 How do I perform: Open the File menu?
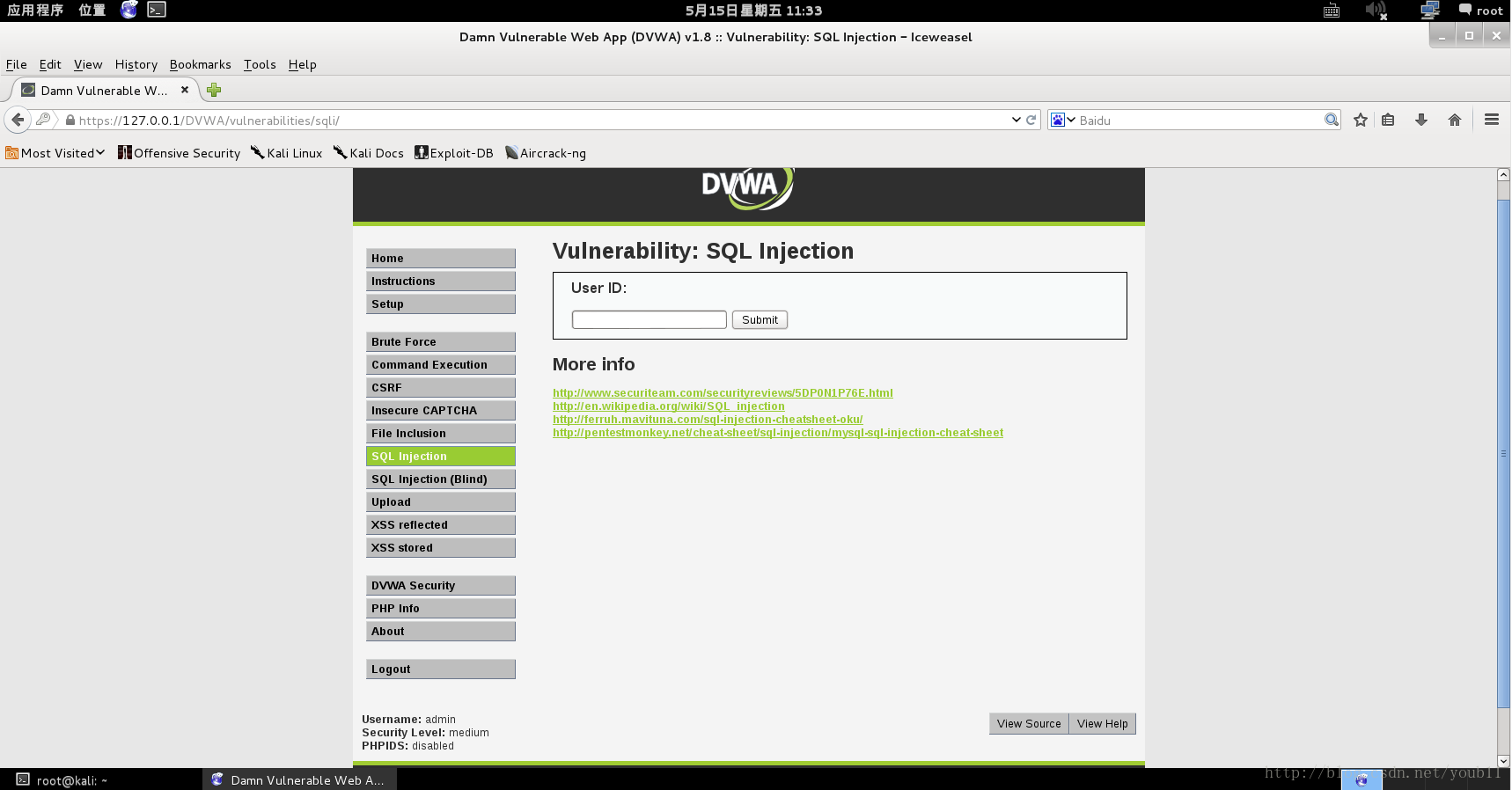16,64
